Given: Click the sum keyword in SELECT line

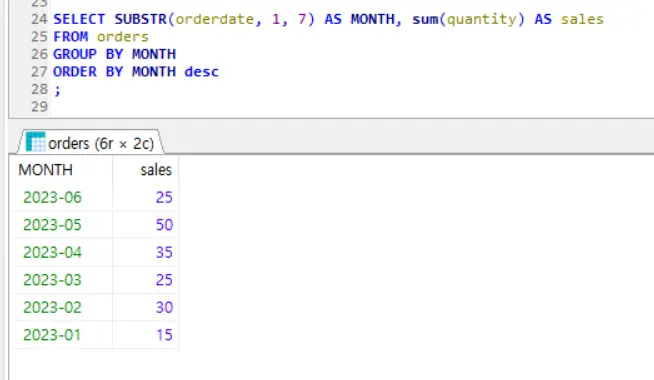Looking at the screenshot, I should 425,19.
